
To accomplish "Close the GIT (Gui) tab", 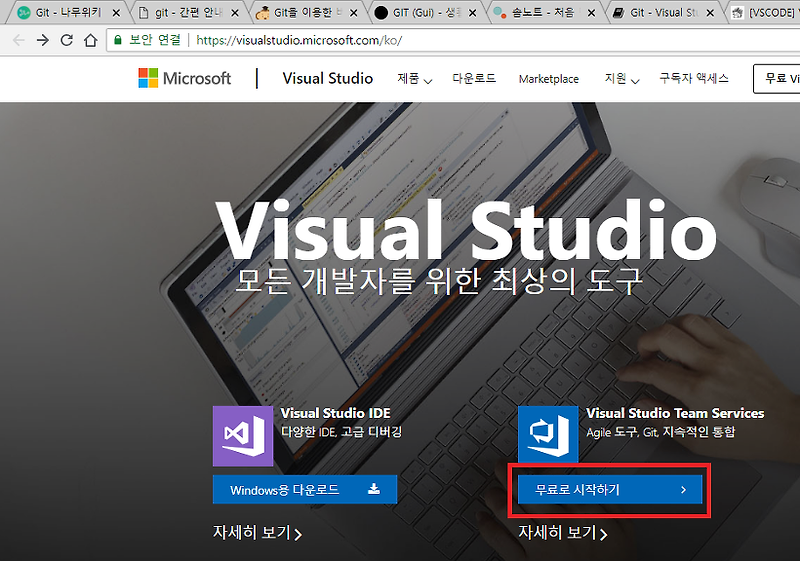I will tap(472, 13).
